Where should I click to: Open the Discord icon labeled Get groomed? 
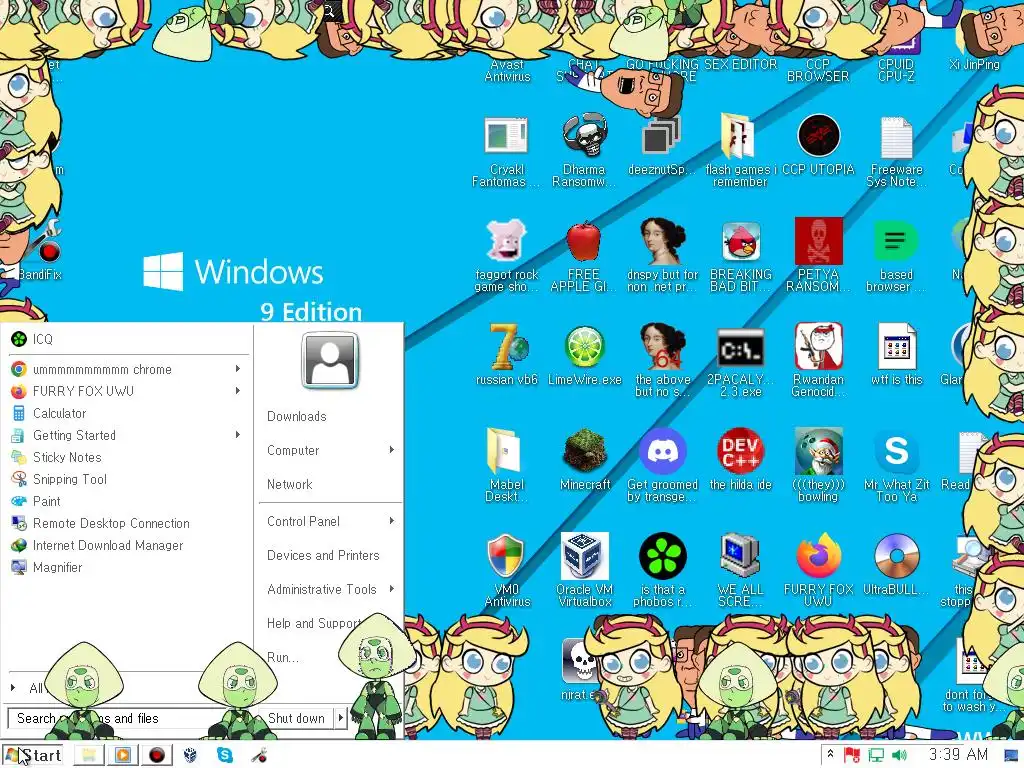(662, 451)
